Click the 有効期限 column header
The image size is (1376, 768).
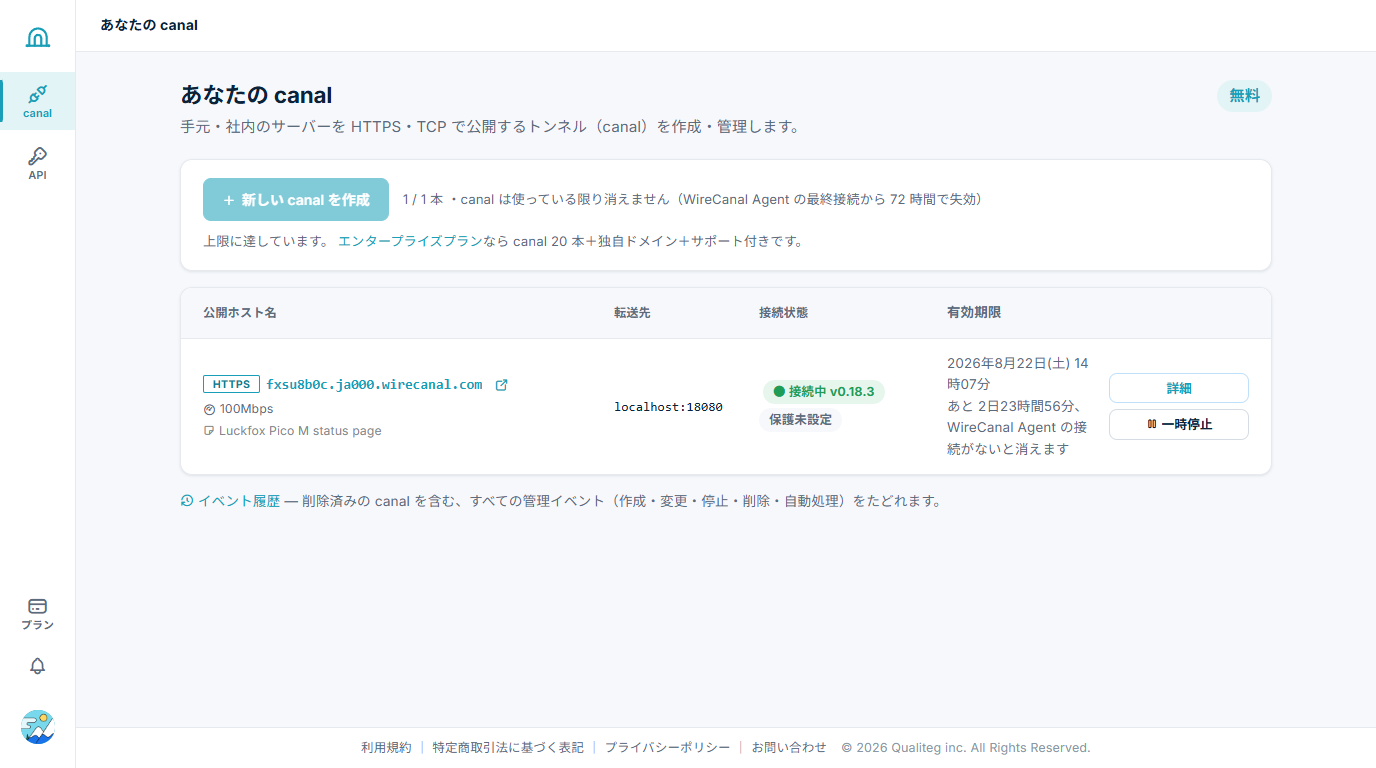974,313
